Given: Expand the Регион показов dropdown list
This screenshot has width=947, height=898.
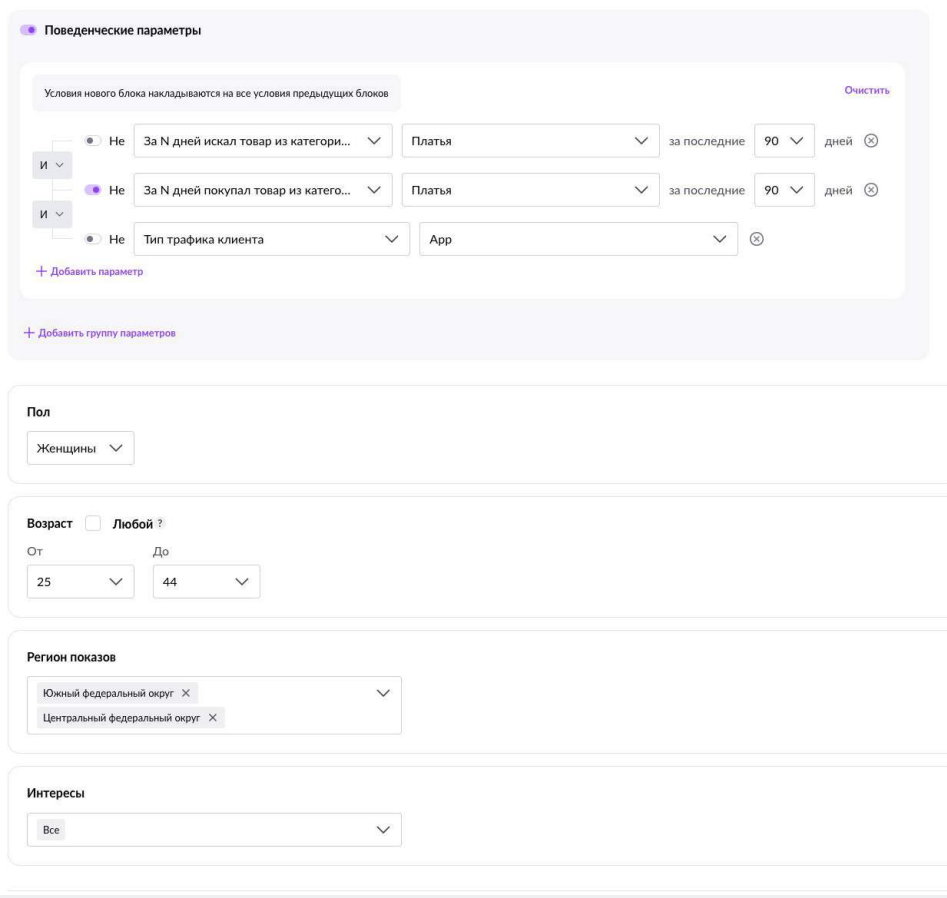Looking at the screenshot, I should (380, 693).
